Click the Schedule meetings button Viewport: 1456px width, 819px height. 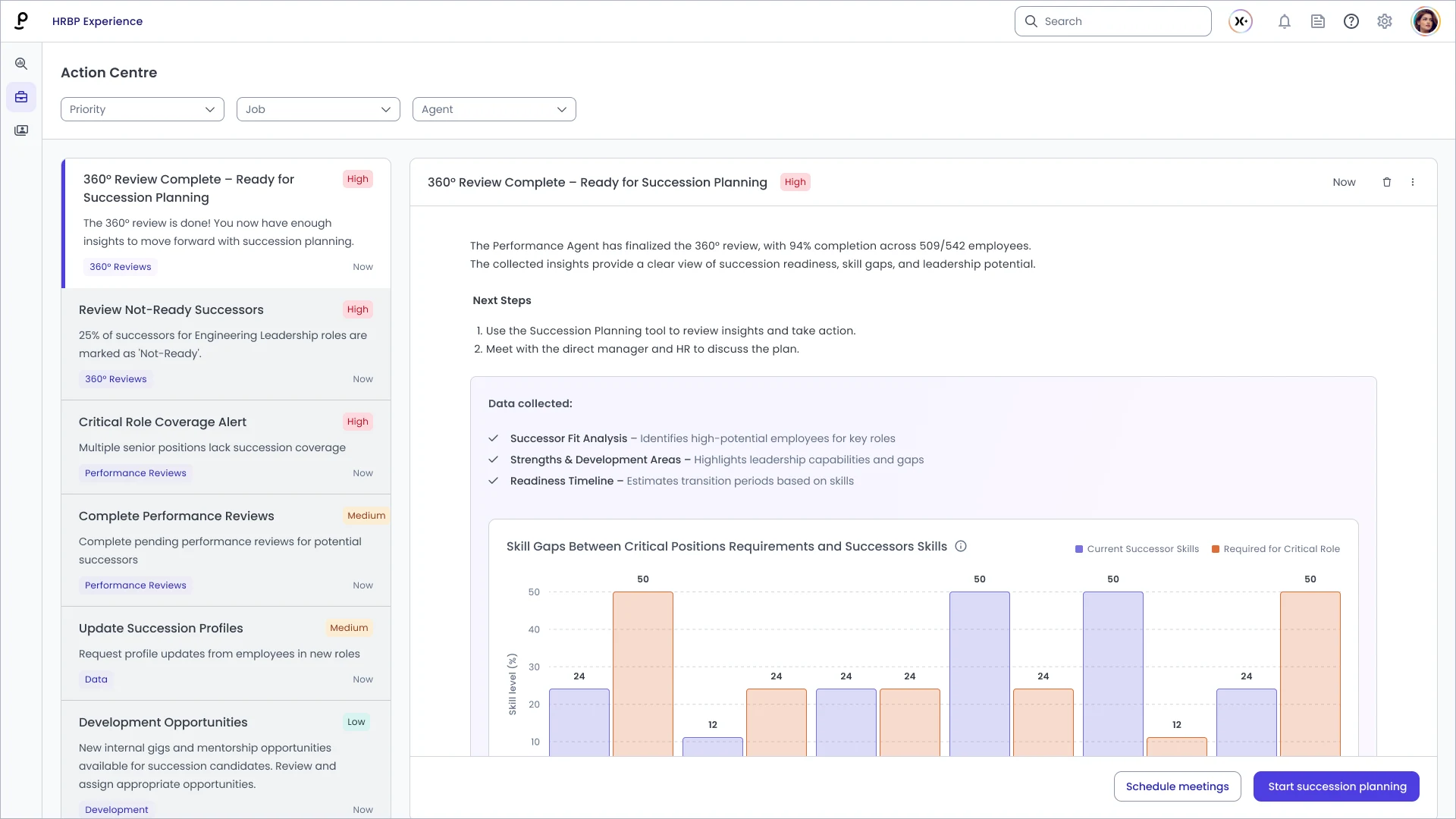pos(1178,786)
